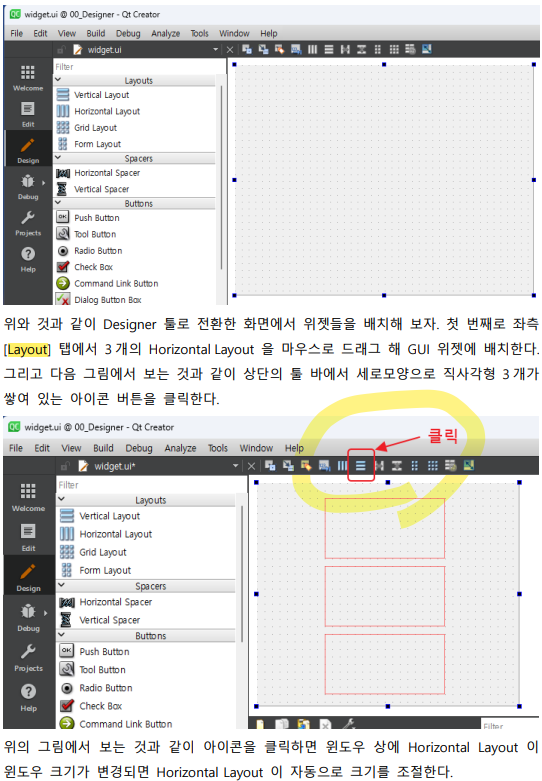Image resolution: width=542 pixels, height=781 pixels.
Task: Toggle the lock icon beside widget.ui, upper screenshot
Action: coord(61,49)
